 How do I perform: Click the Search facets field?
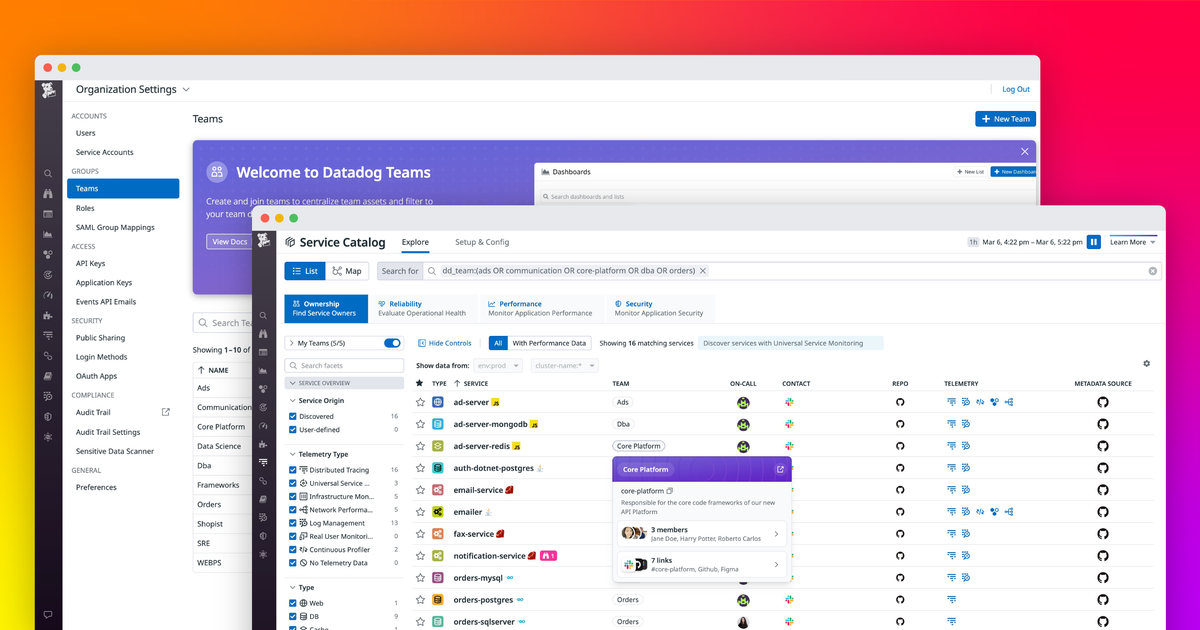pyautogui.click(x=345, y=366)
